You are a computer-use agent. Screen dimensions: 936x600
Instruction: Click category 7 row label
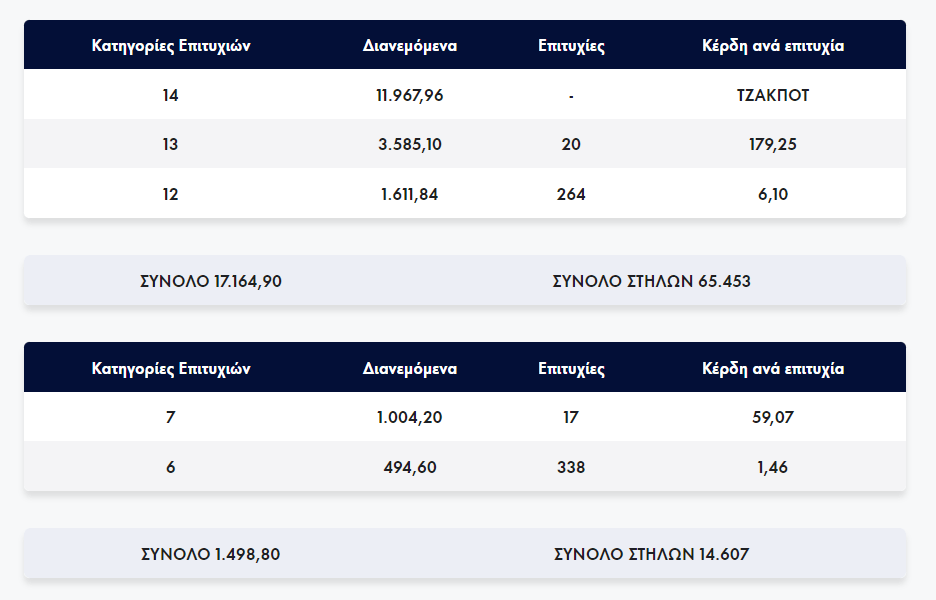(170, 417)
